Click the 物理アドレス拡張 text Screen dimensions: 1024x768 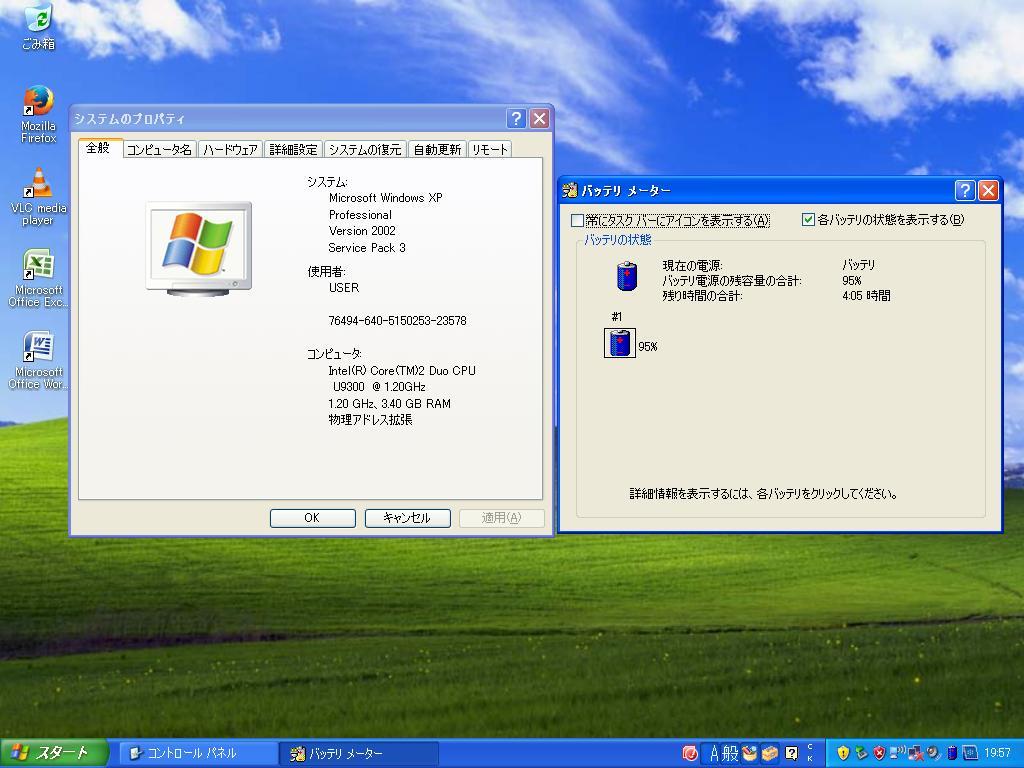pyautogui.click(x=370, y=420)
